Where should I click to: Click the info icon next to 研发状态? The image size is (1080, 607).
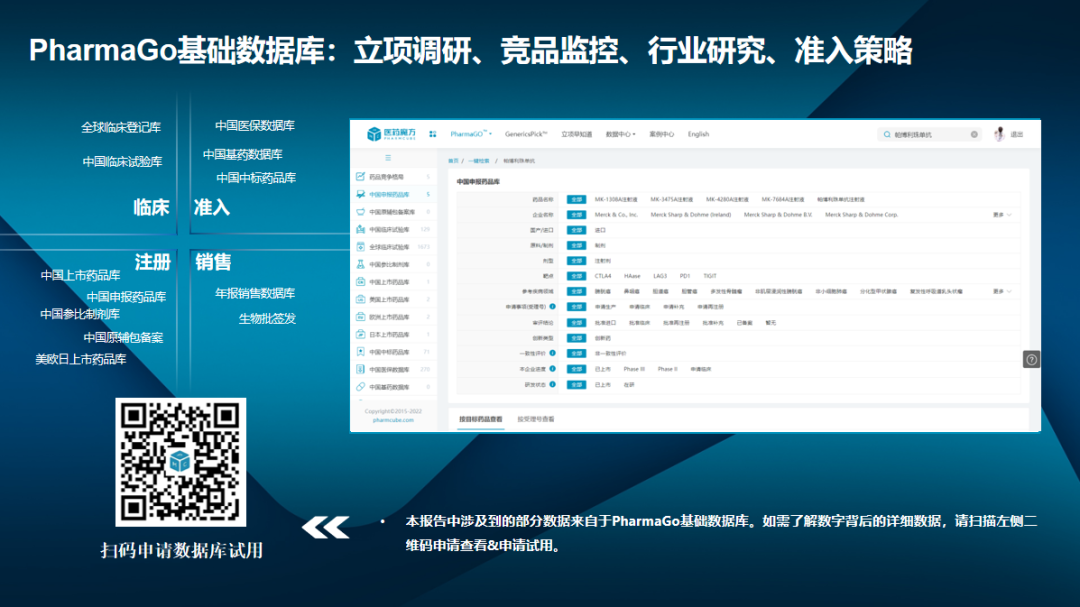pyautogui.click(x=552, y=384)
